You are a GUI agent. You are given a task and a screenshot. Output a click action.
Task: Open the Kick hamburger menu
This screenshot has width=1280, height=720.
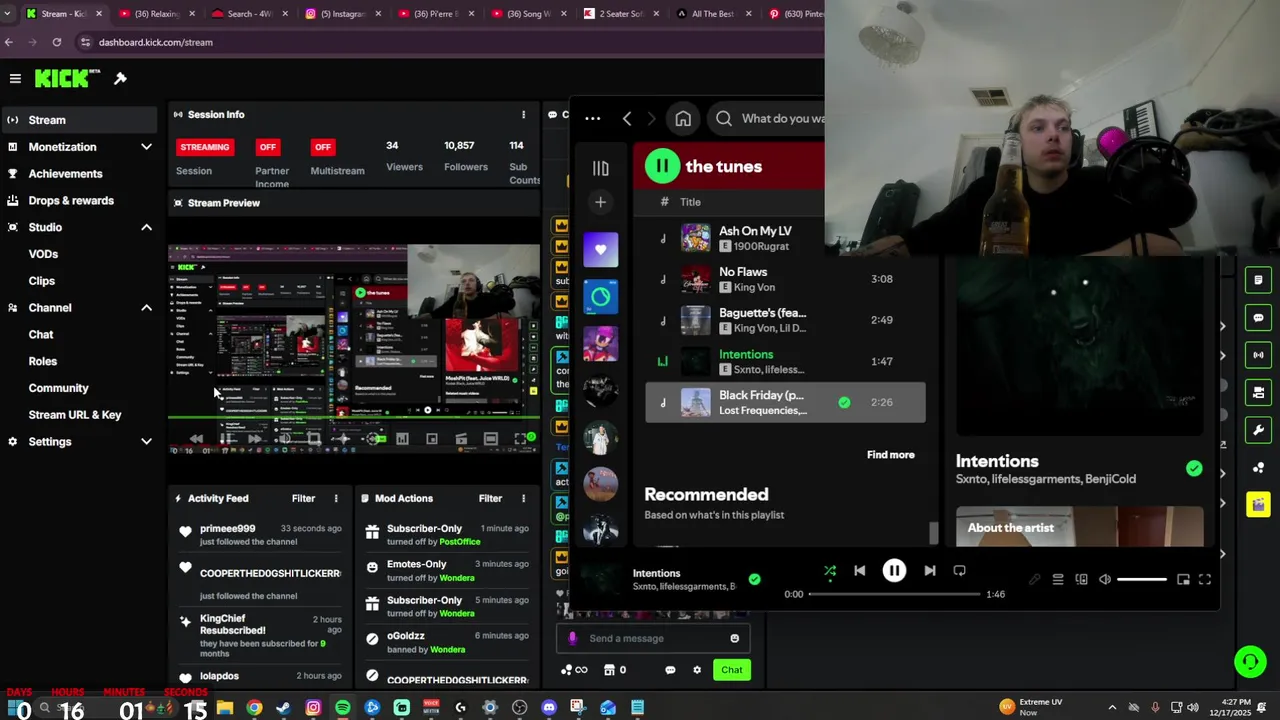(15, 78)
